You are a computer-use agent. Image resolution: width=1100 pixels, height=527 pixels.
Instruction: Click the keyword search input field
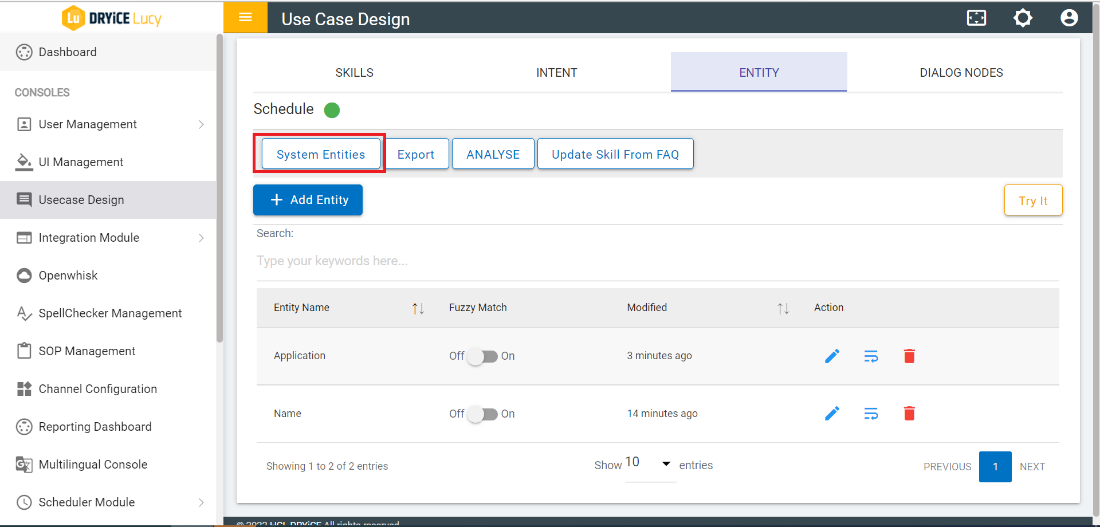[x=656, y=261]
